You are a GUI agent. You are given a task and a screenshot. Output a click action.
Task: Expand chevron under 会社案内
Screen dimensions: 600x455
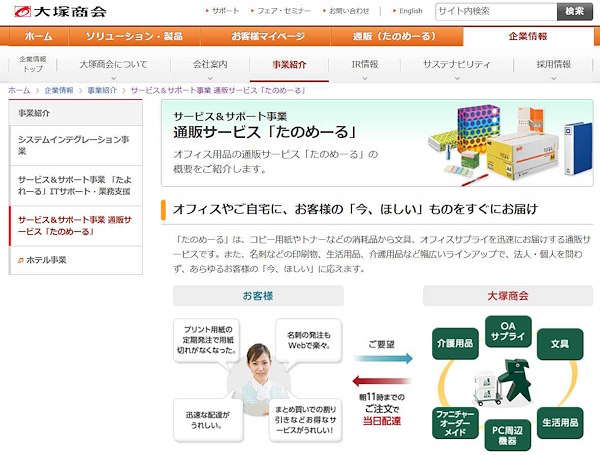tap(210, 78)
